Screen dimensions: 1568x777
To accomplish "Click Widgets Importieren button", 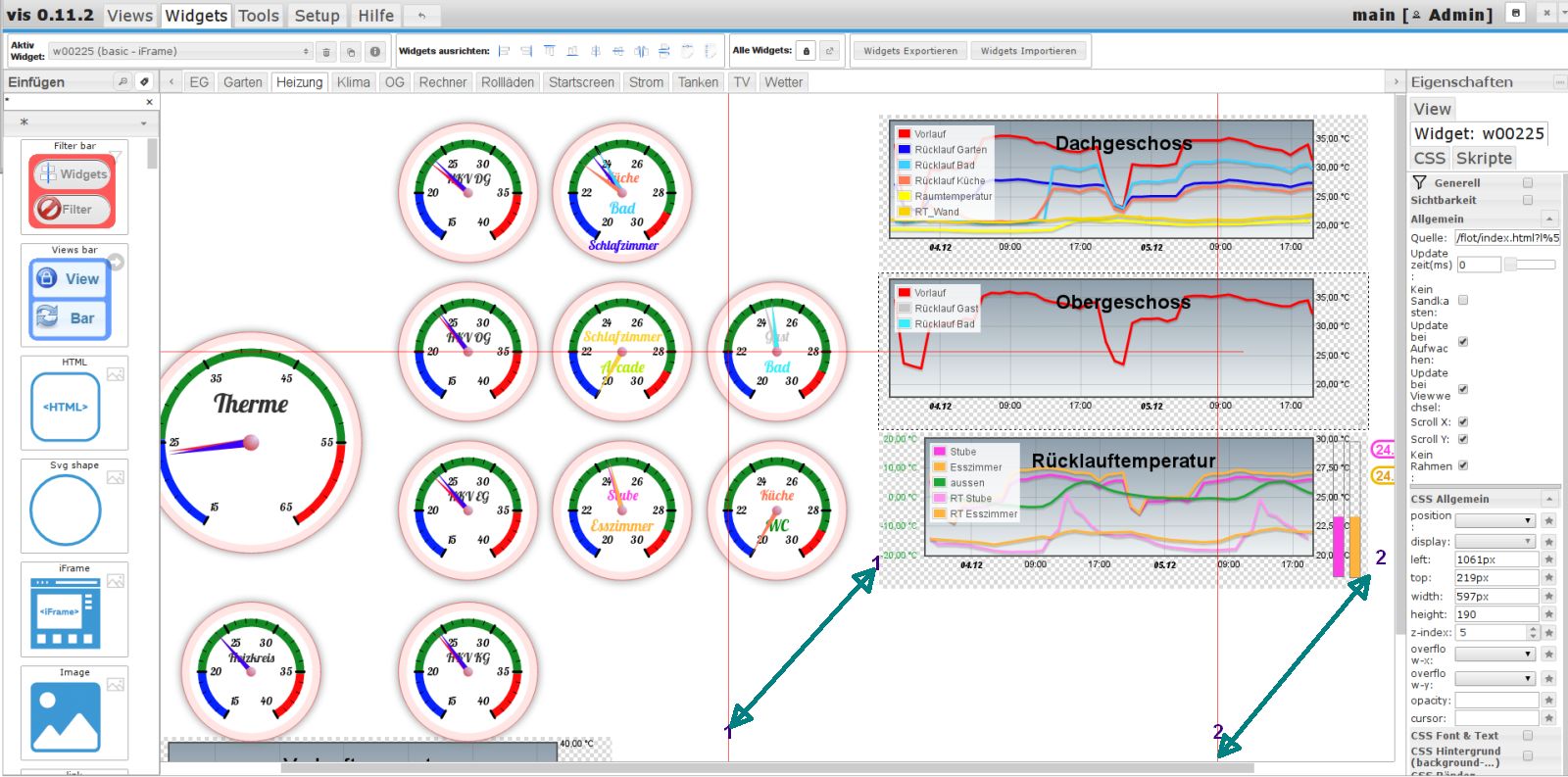I will (x=1028, y=51).
